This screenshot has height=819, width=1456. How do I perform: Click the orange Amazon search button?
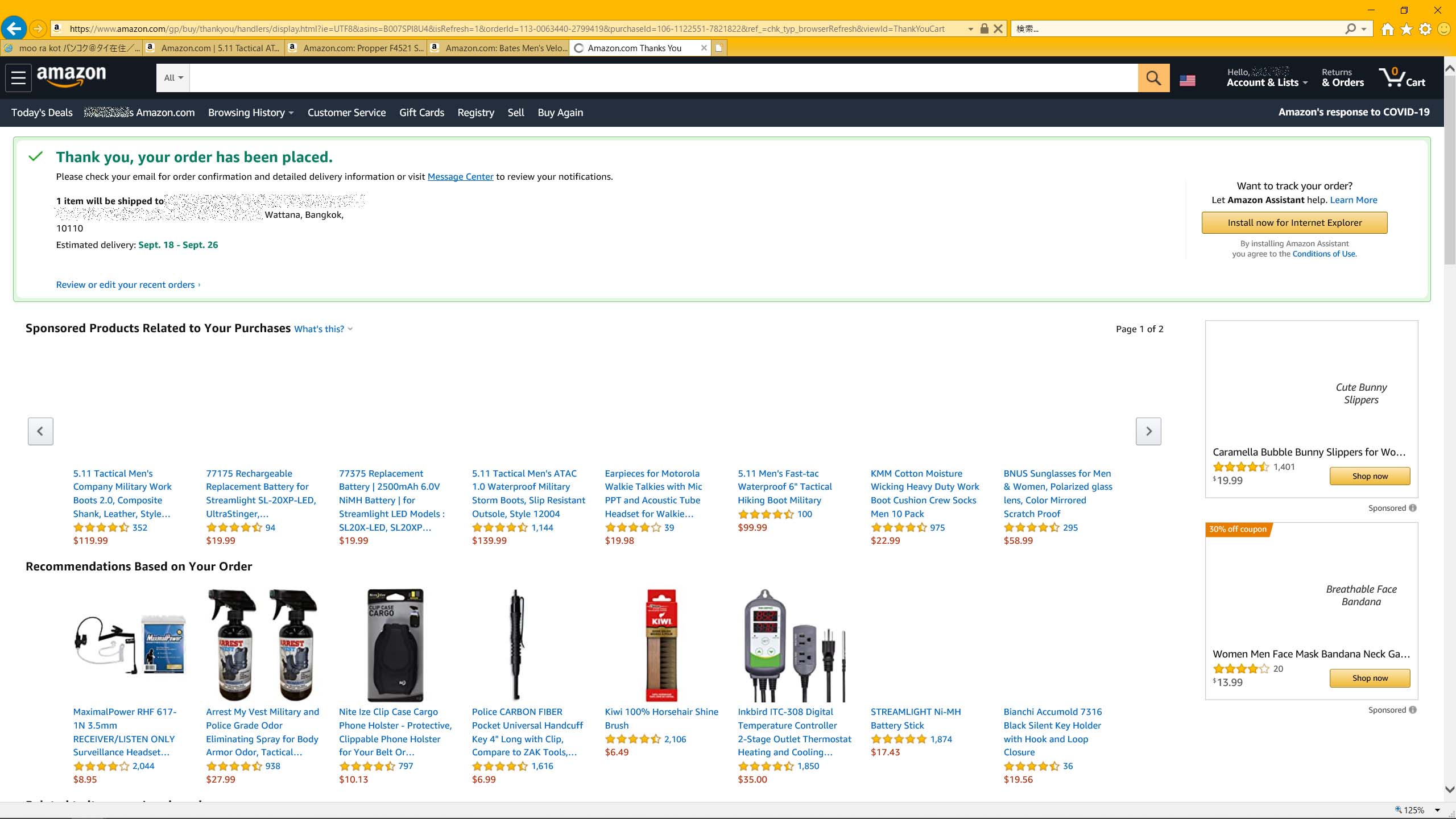[x=1153, y=78]
